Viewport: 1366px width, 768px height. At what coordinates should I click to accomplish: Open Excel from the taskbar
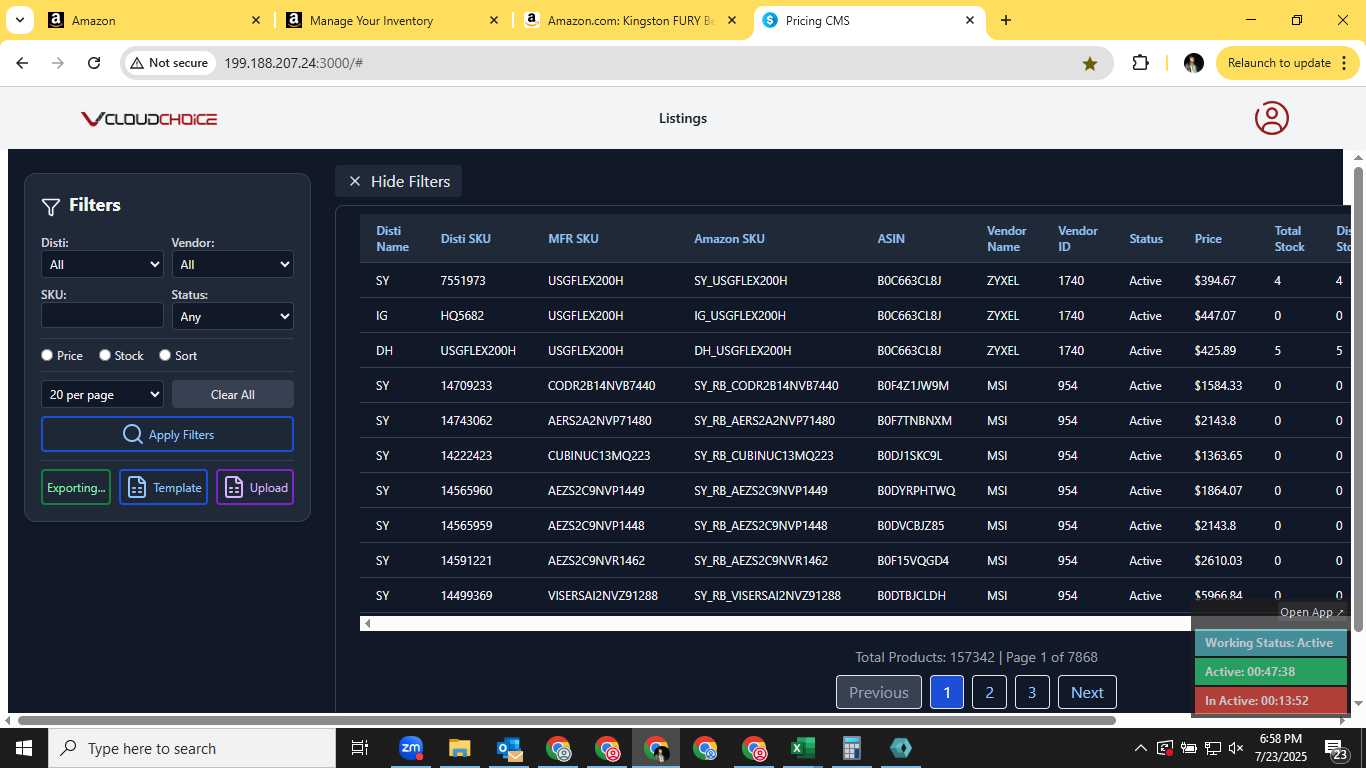[x=803, y=748]
